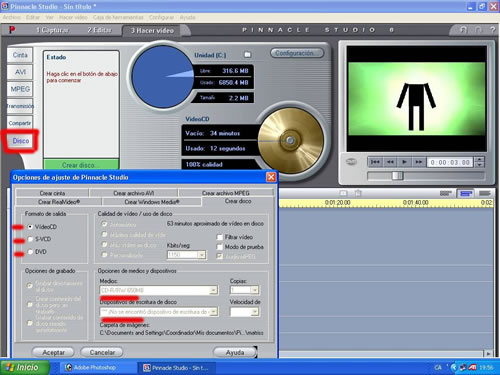500x375 pixels.
Task: Click the fast forward button in player
Action: 418,162
